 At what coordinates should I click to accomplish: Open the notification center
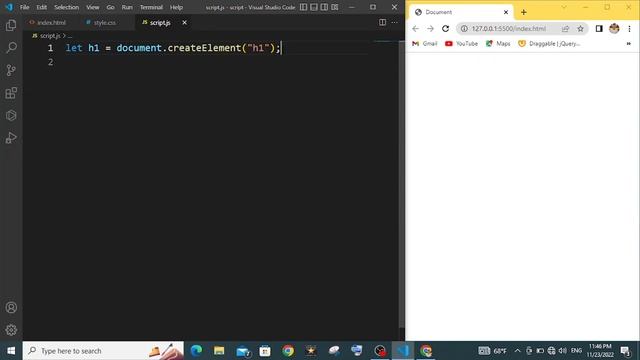pyautogui.click(x=625, y=351)
